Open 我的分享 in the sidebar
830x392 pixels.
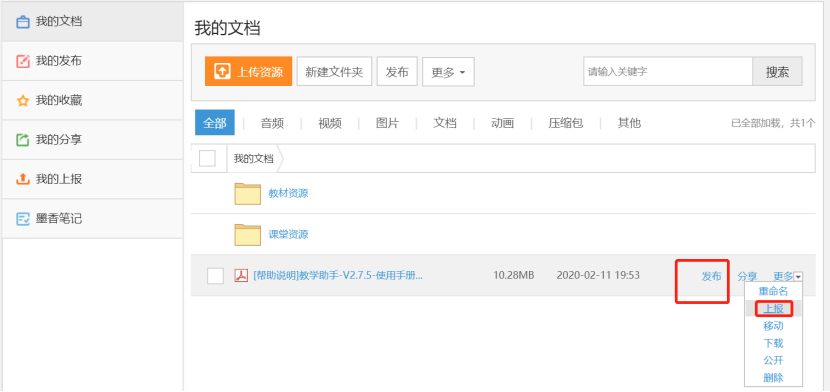(93, 140)
